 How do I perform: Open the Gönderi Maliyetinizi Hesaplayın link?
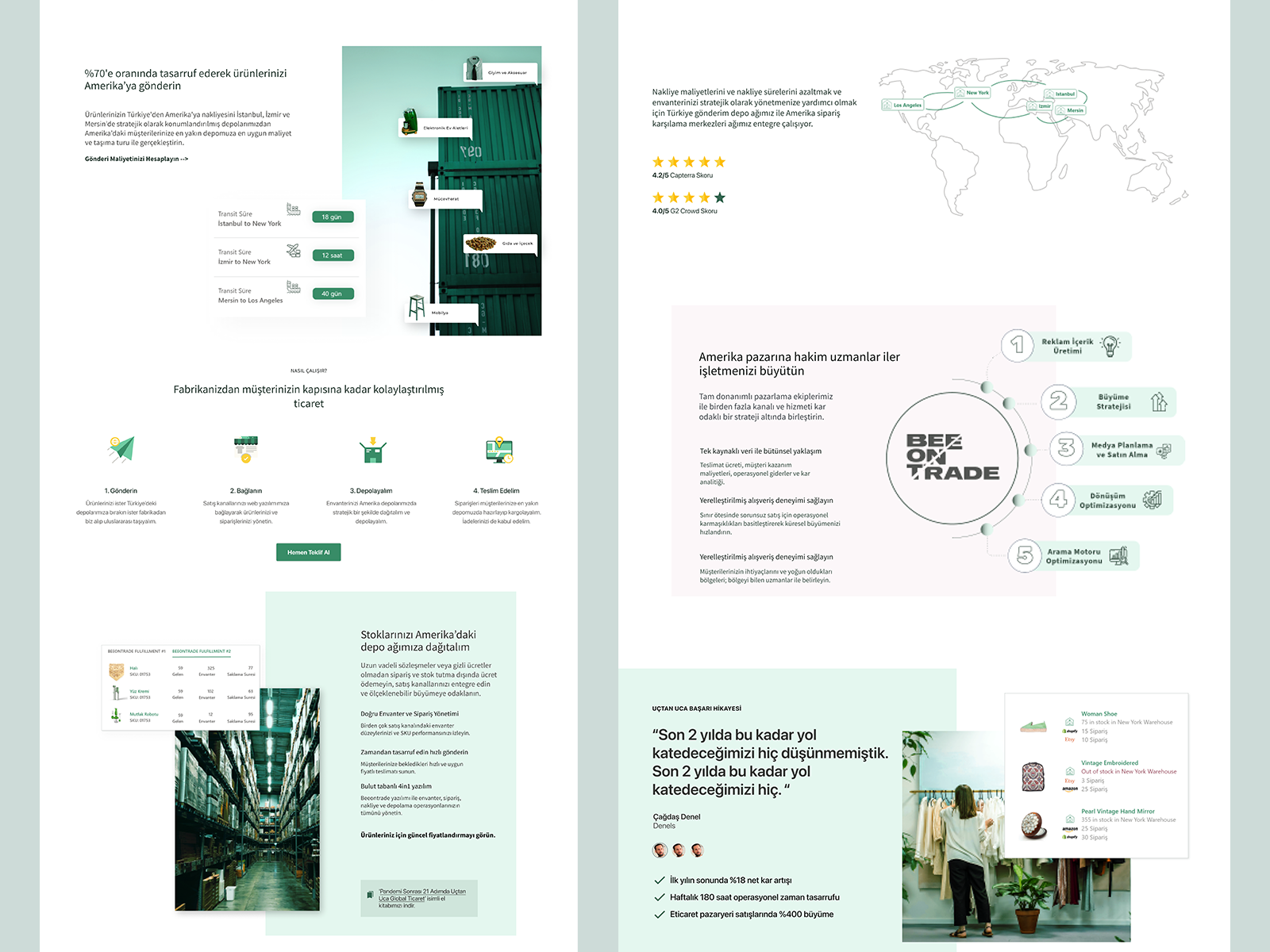coord(137,159)
